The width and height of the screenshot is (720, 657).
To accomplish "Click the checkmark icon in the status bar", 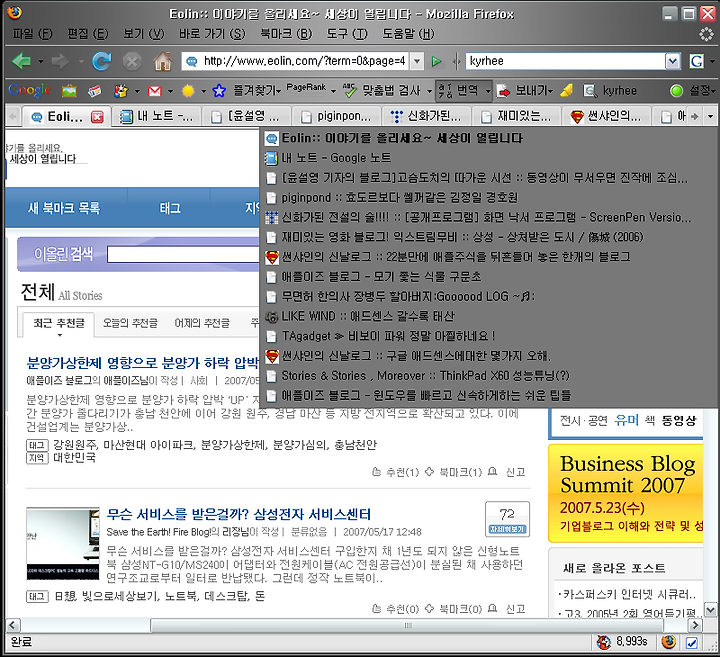I will pos(692,642).
